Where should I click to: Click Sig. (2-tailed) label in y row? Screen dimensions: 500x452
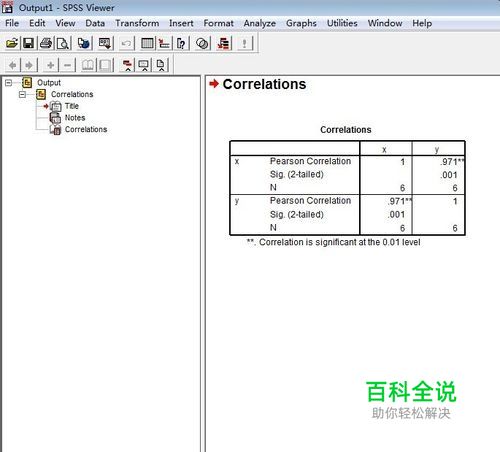click(297, 215)
